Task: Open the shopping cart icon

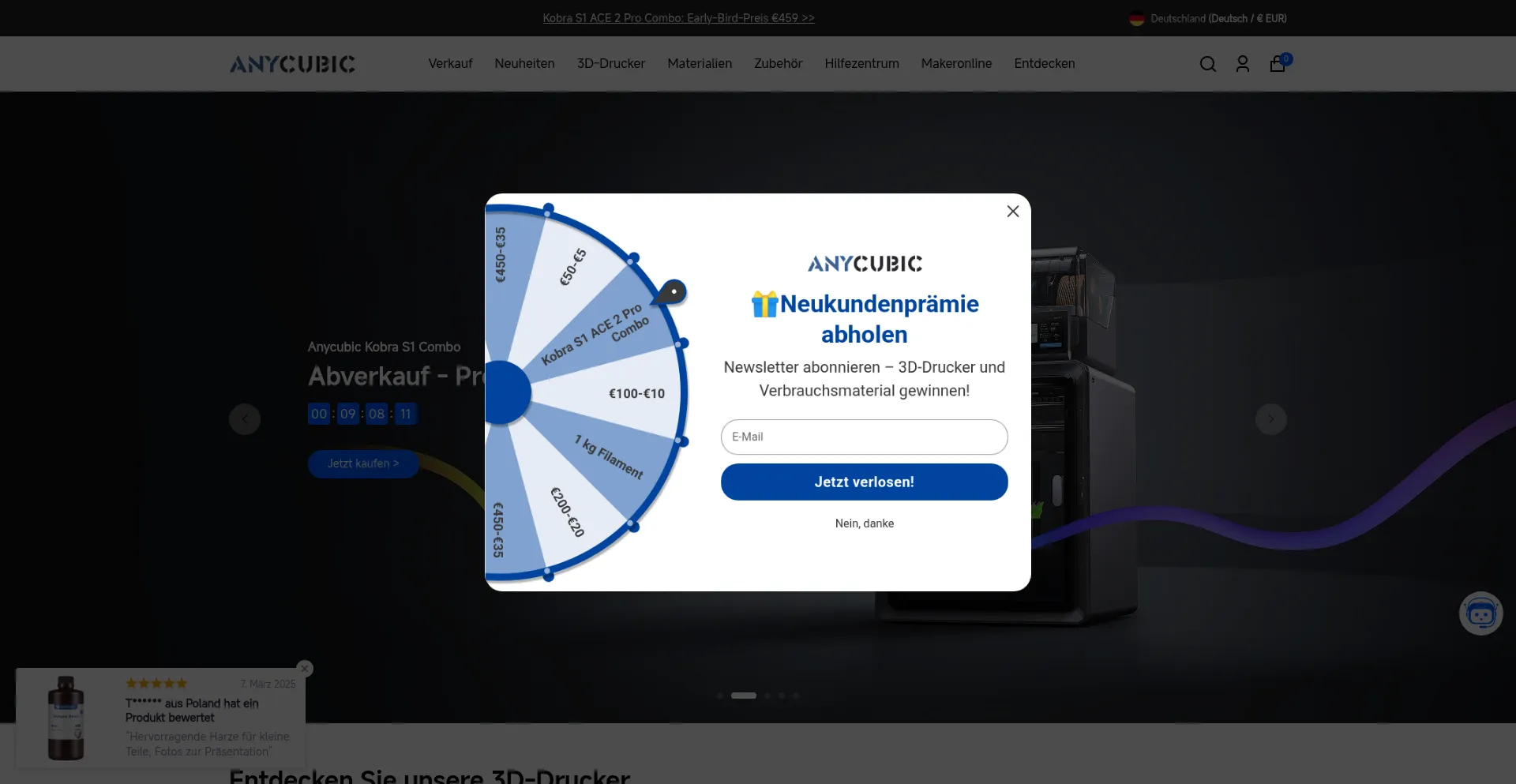Action: pyautogui.click(x=1278, y=64)
